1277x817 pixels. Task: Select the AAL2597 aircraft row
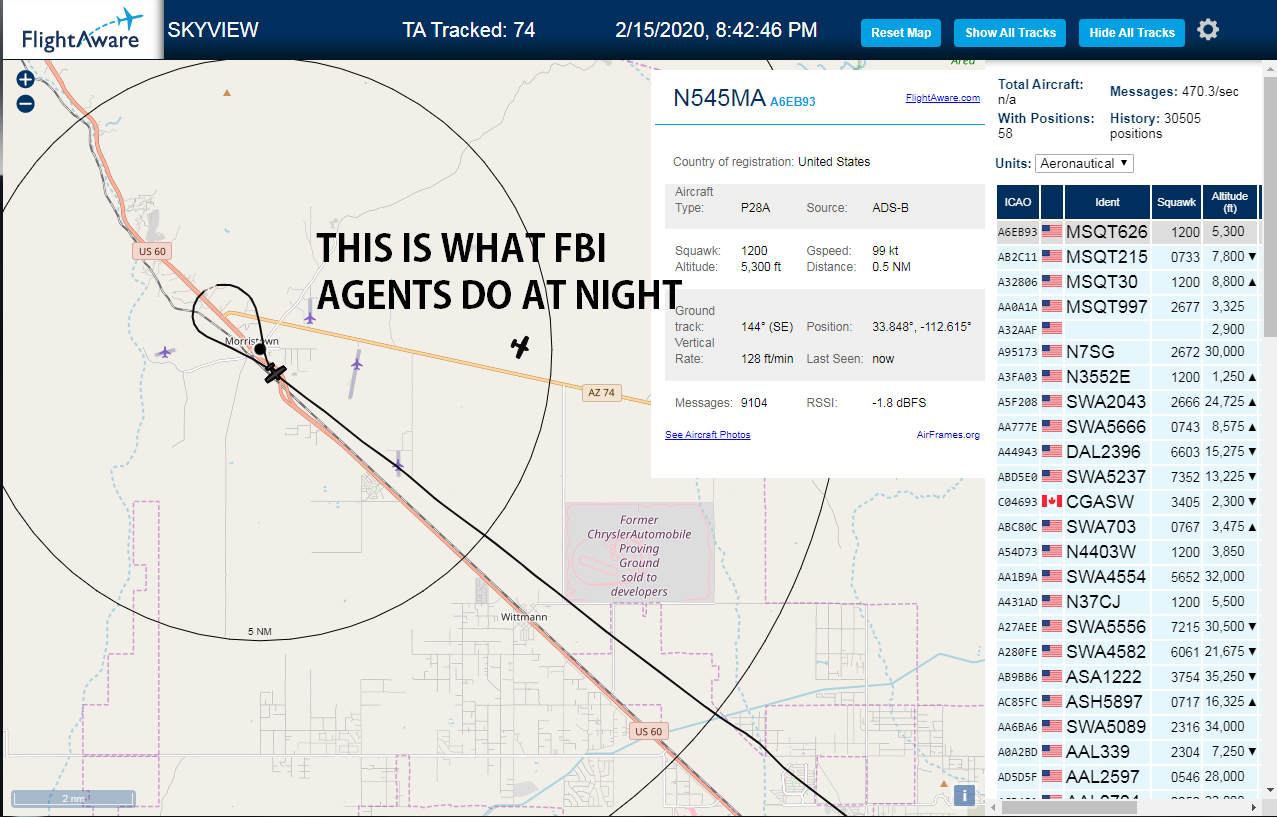[x=1129, y=776]
